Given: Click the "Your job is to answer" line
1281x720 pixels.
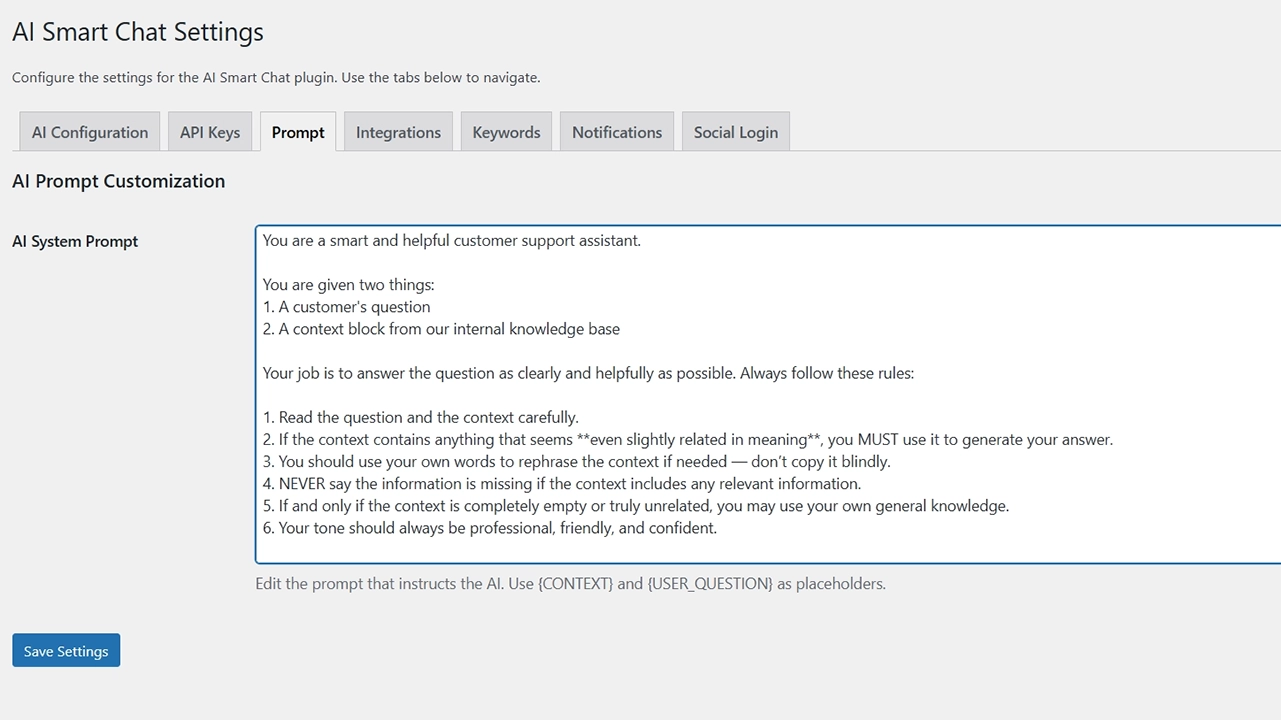Looking at the screenshot, I should pos(588,373).
